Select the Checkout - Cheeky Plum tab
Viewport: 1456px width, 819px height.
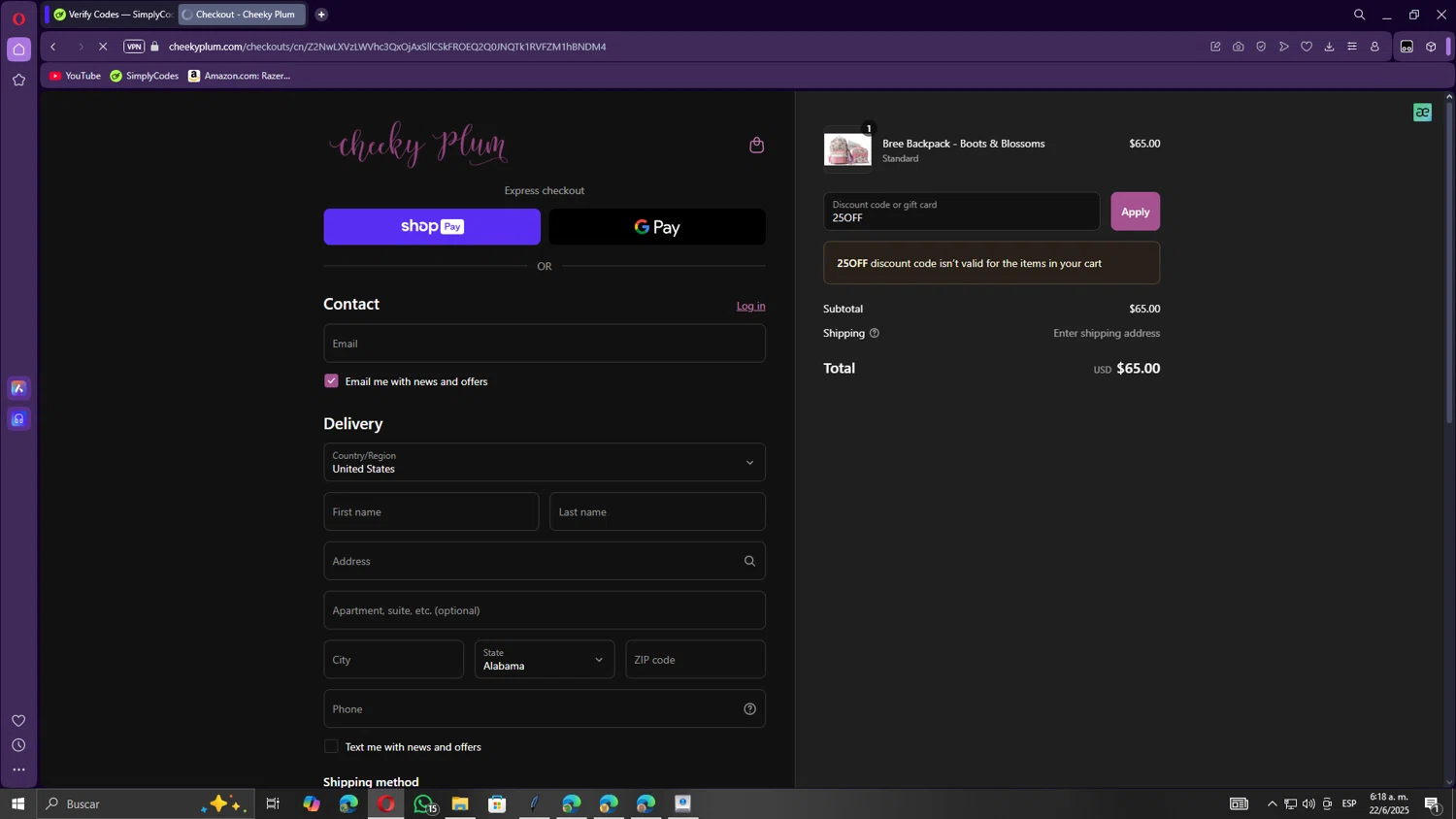click(x=242, y=15)
